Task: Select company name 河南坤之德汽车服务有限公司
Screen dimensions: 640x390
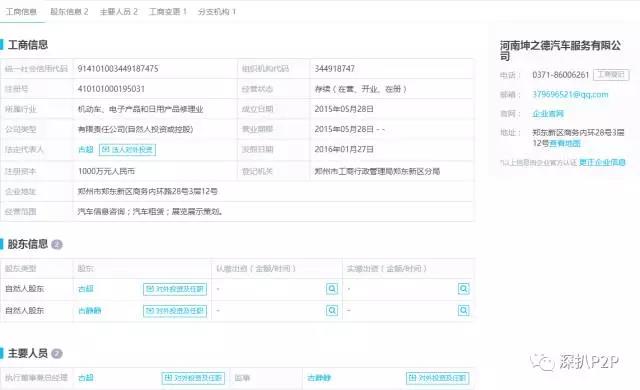Action: (561, 51)
